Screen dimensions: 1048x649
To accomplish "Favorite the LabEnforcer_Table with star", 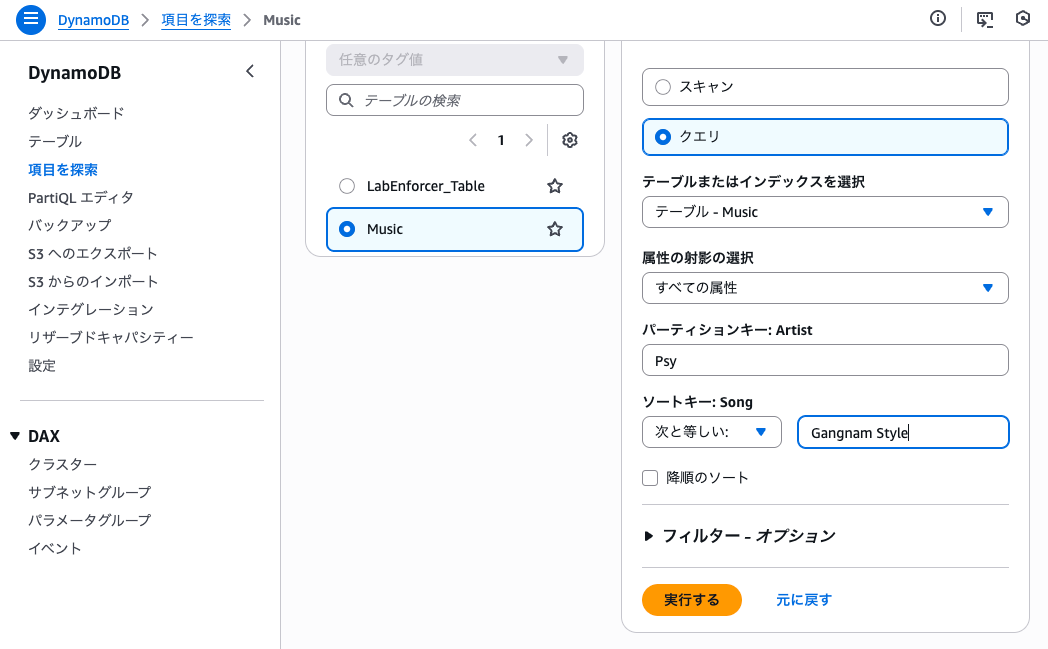I will click(x=555, y=186).
